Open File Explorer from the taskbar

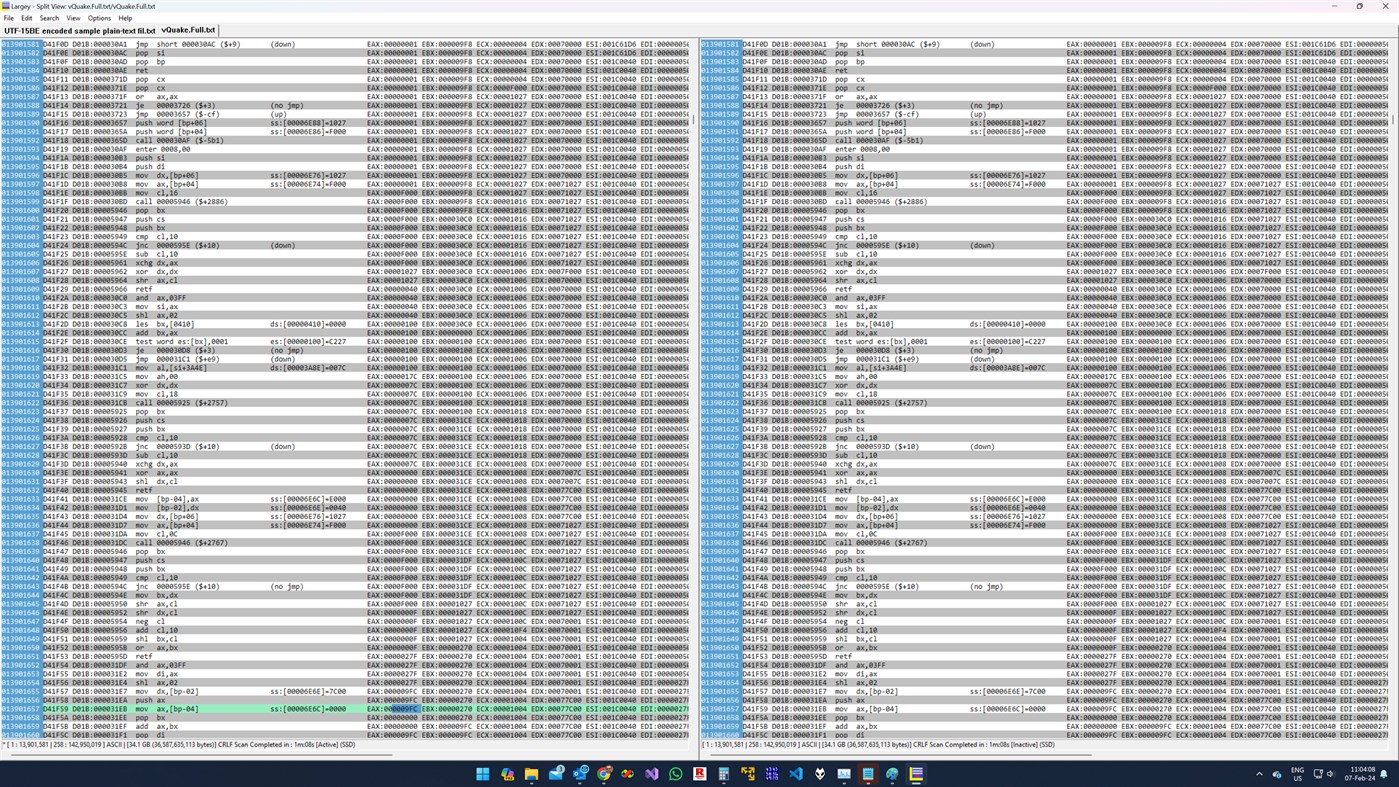coord(530,773)
